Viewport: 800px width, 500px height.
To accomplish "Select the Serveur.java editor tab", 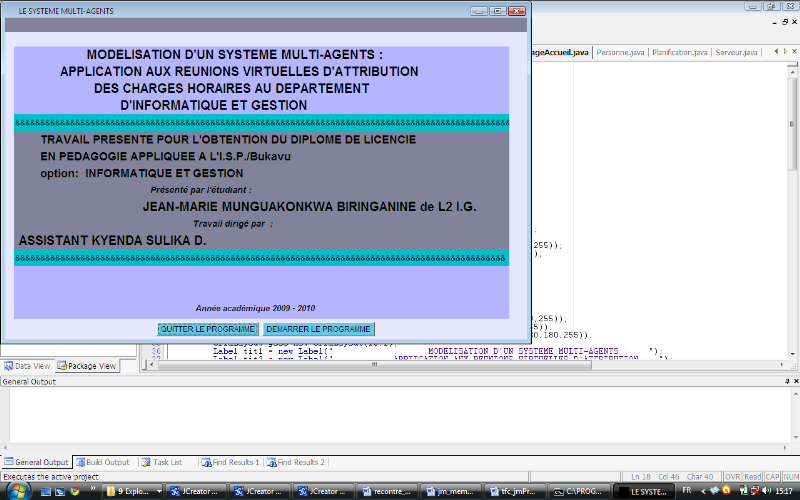I will [x=736, y=53].
